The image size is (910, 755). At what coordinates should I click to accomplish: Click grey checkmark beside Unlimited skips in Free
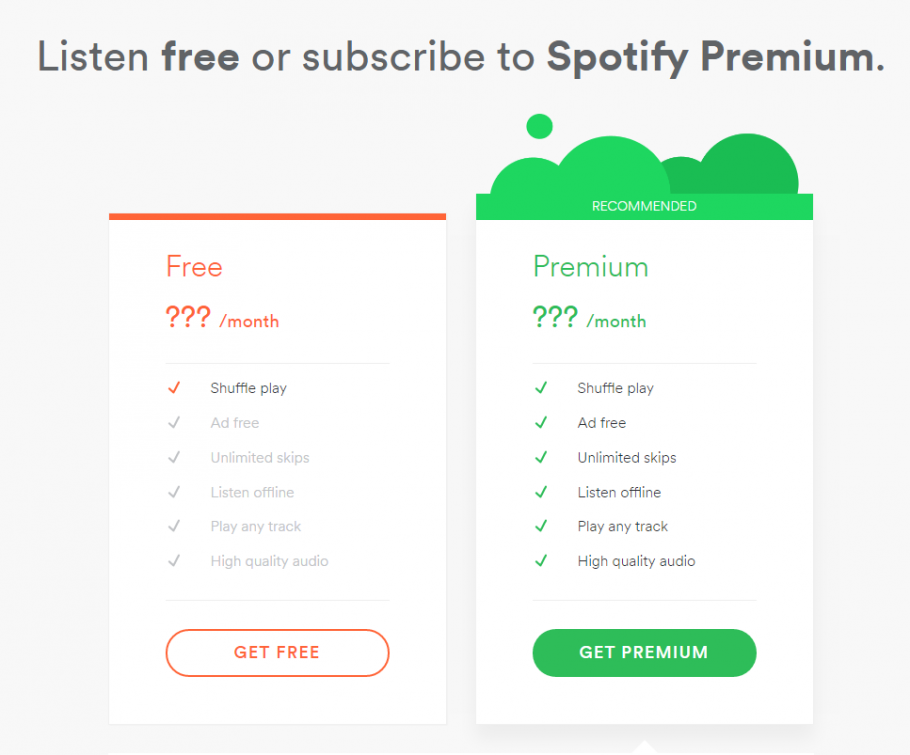tap(174, 457)
